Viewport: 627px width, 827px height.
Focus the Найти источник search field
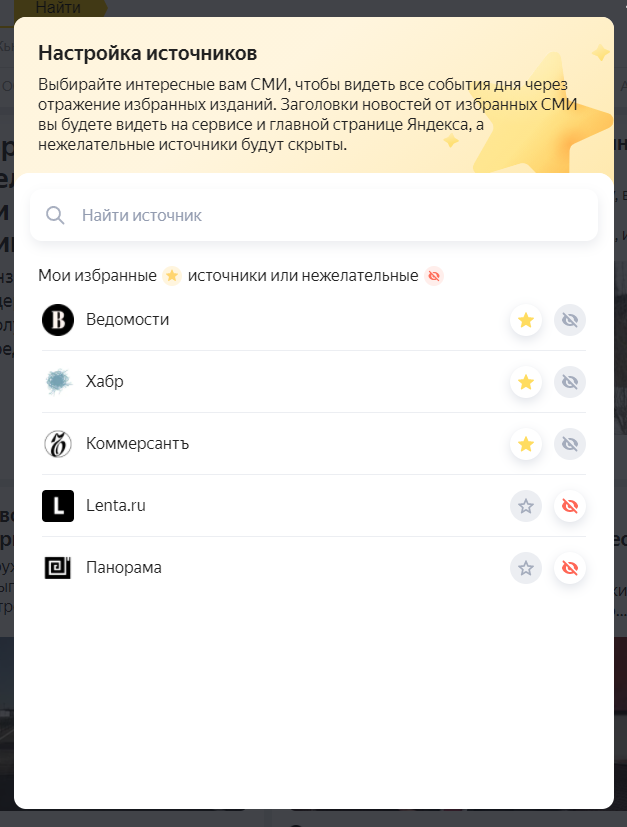point(314,215)
